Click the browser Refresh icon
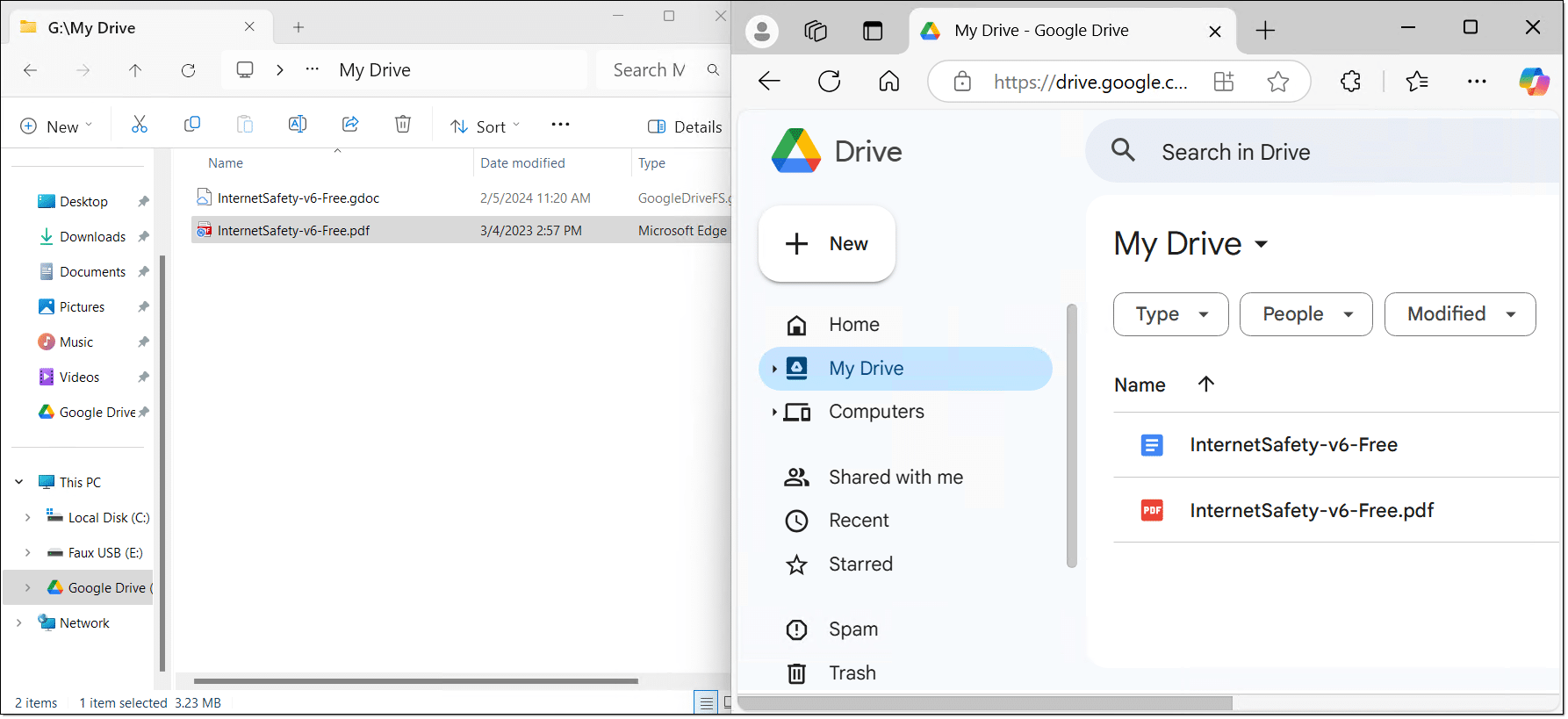Image resolution: width=1568 pixels, height=719 pixels. point(829,82)
